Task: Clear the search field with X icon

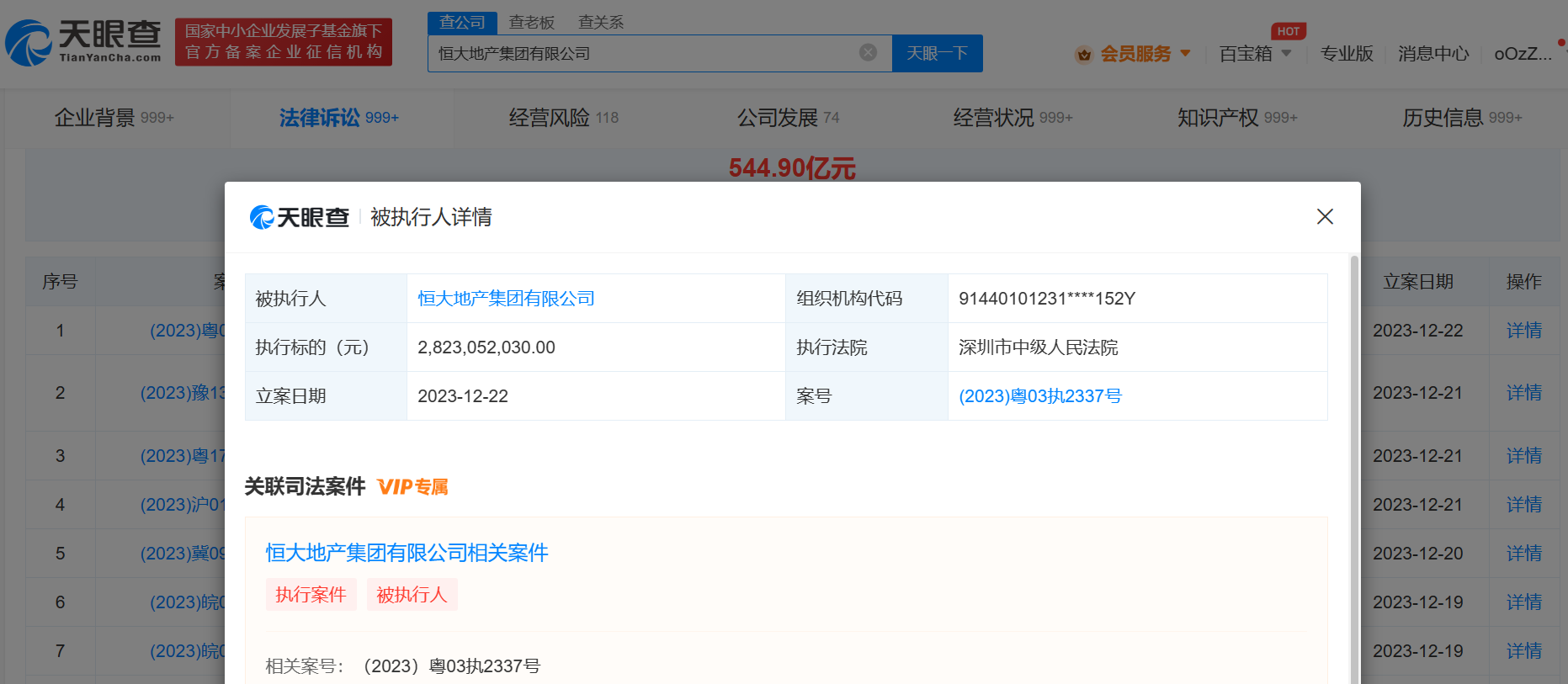Action: [x=868, y=53]
